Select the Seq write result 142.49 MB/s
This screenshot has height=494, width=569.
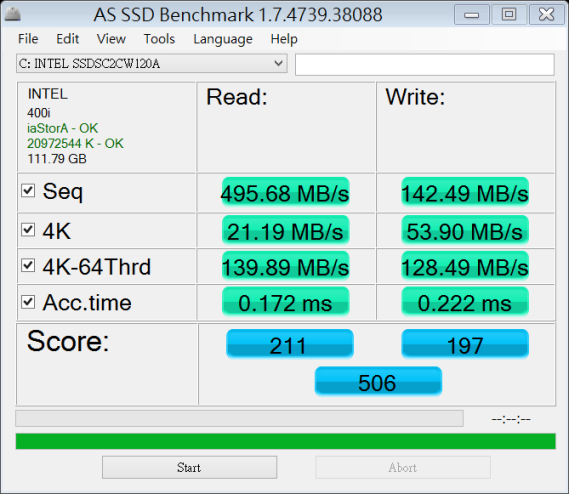[x=465, y=192]
